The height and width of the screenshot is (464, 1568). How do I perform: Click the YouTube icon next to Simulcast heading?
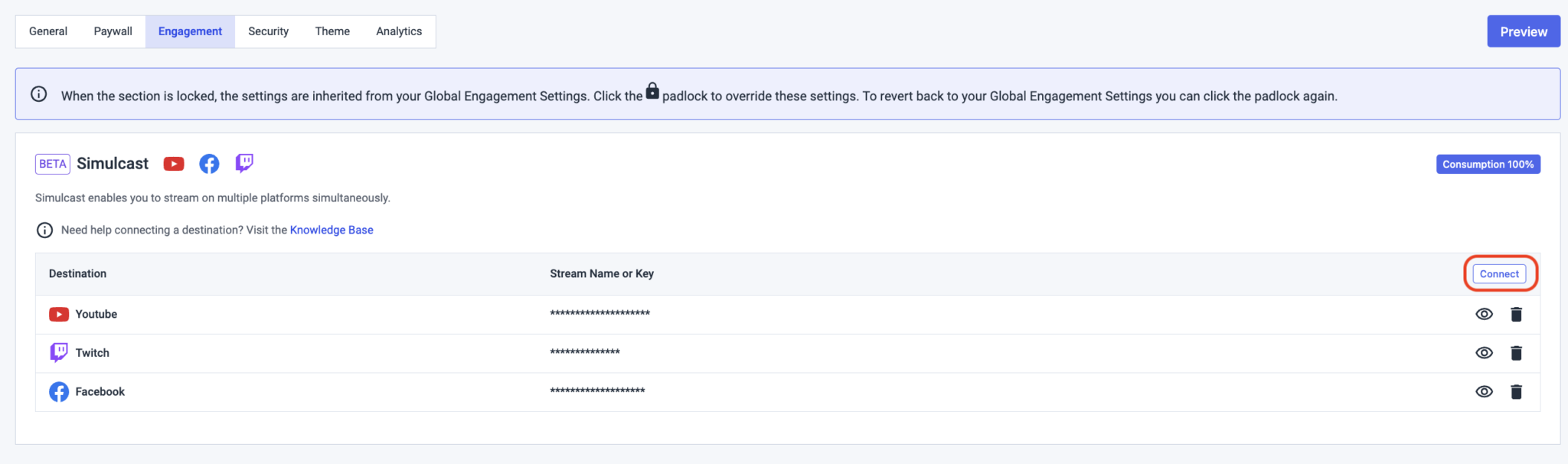pos(174,163)
